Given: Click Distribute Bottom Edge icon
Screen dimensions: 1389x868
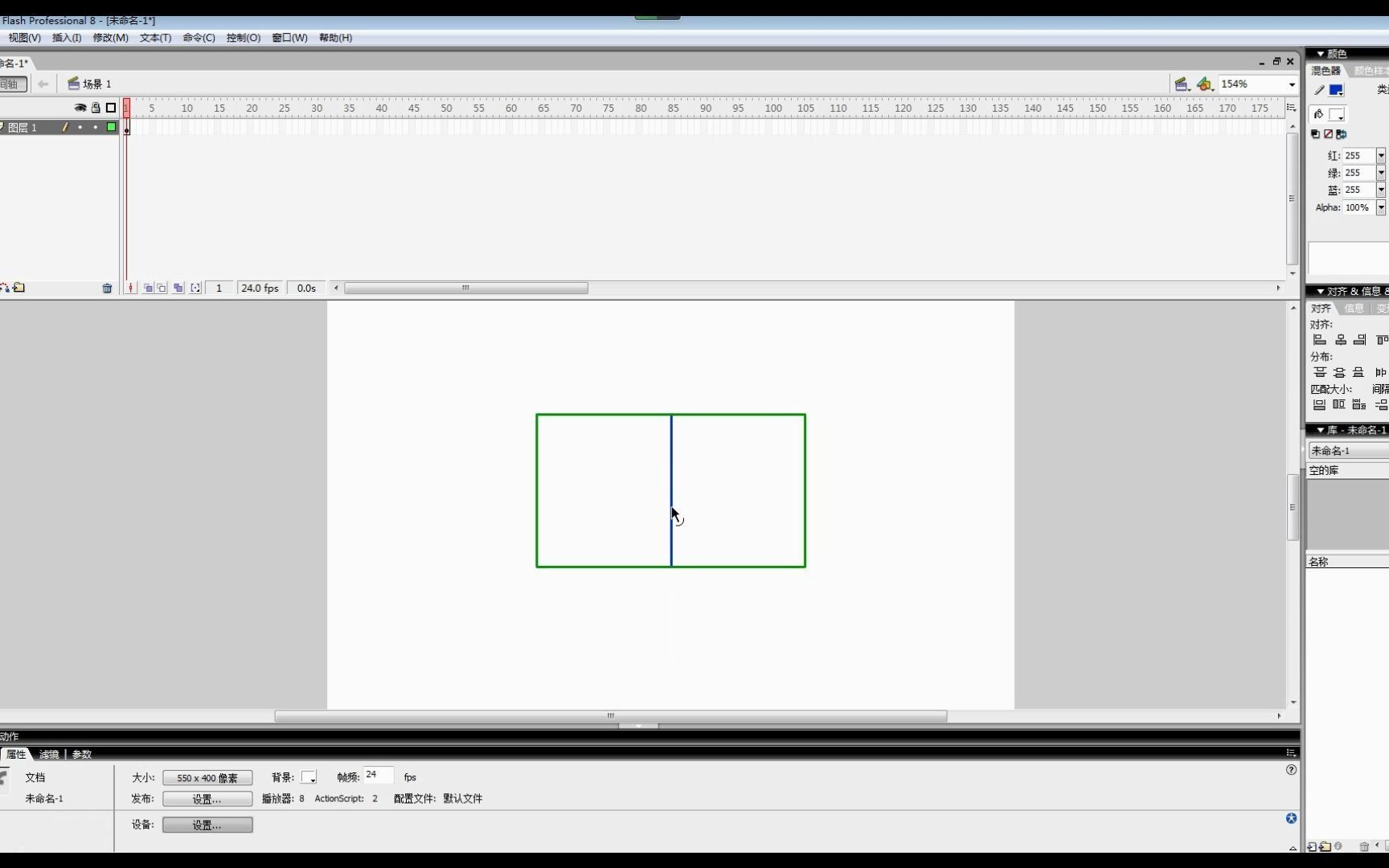Looking at the screenshot, I should (1358, 372).
